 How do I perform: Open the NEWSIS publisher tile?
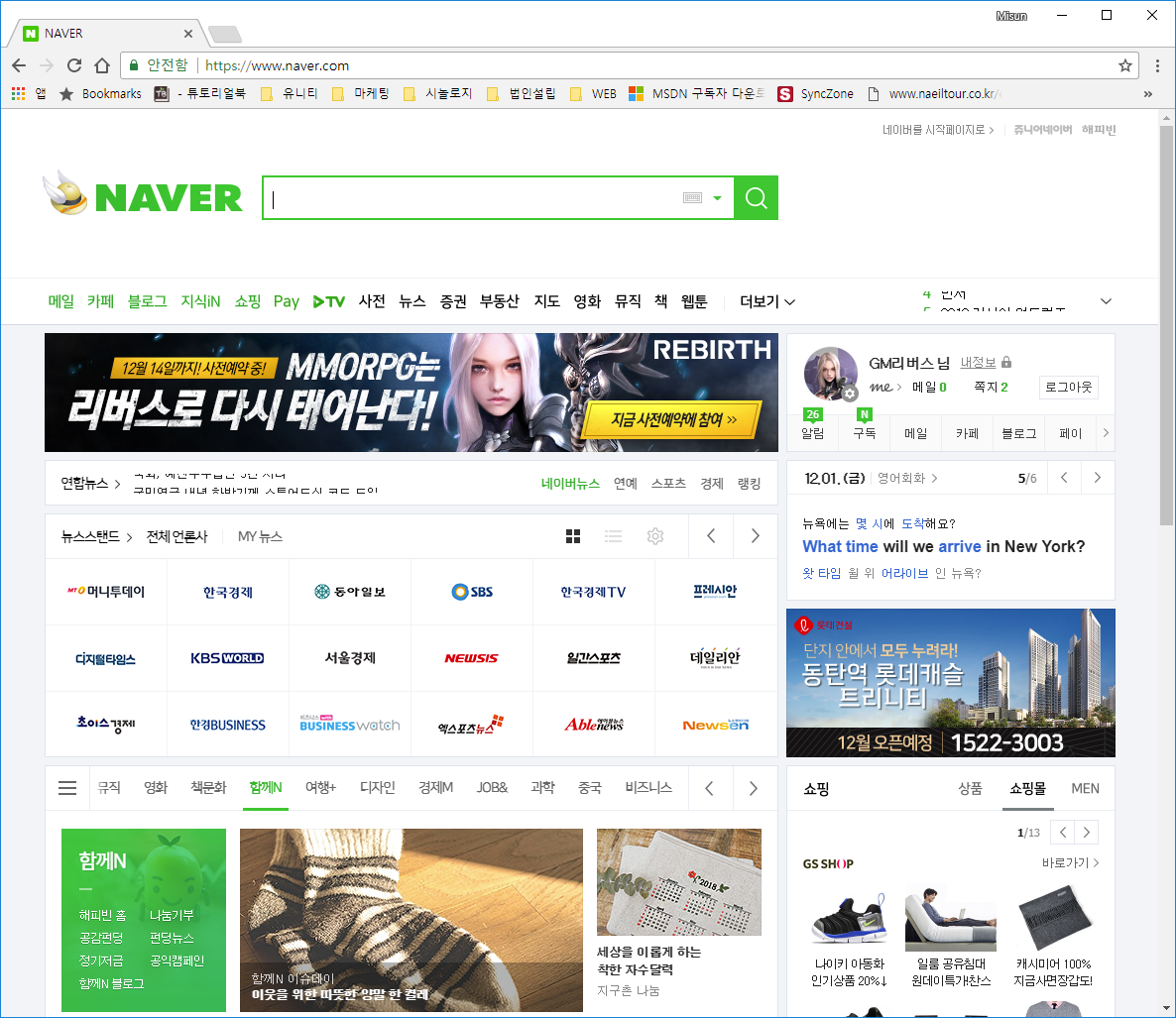[x=472, y=658]
